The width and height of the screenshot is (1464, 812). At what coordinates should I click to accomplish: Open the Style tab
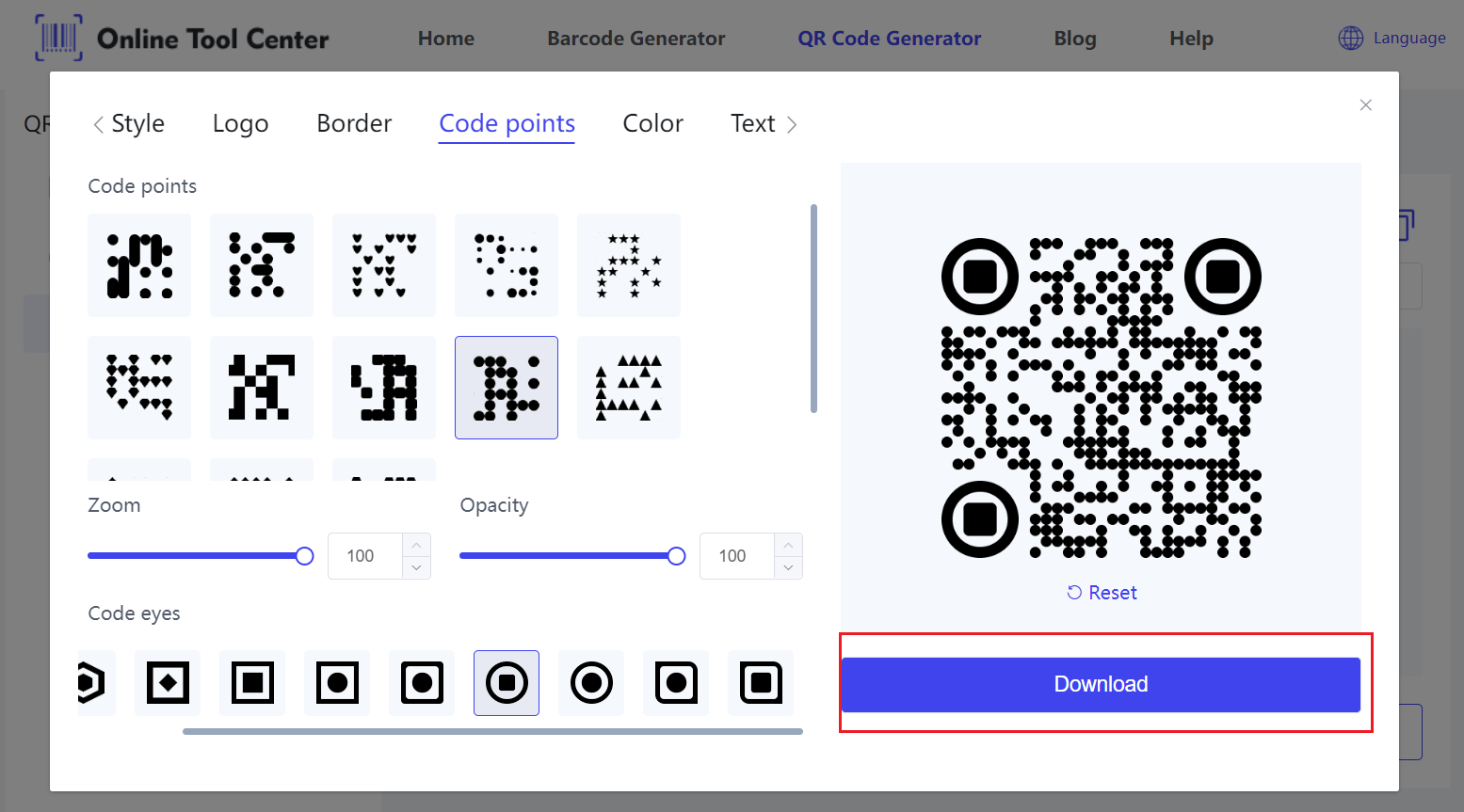(x=137, y=123)
